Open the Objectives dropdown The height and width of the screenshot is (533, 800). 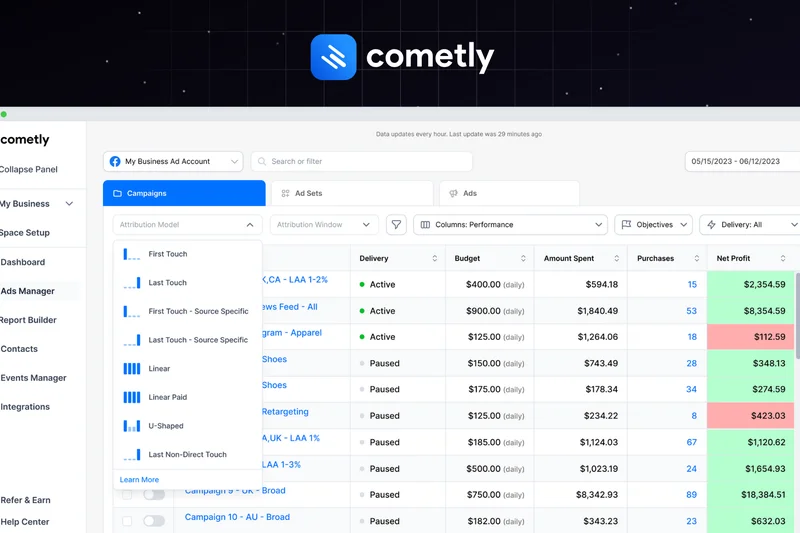coord(653,224)
